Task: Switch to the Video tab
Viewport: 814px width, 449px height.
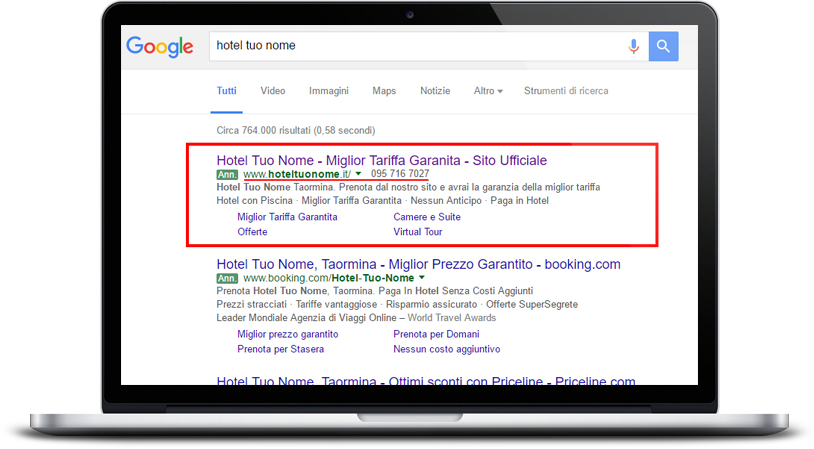Action: click(273, 91)
